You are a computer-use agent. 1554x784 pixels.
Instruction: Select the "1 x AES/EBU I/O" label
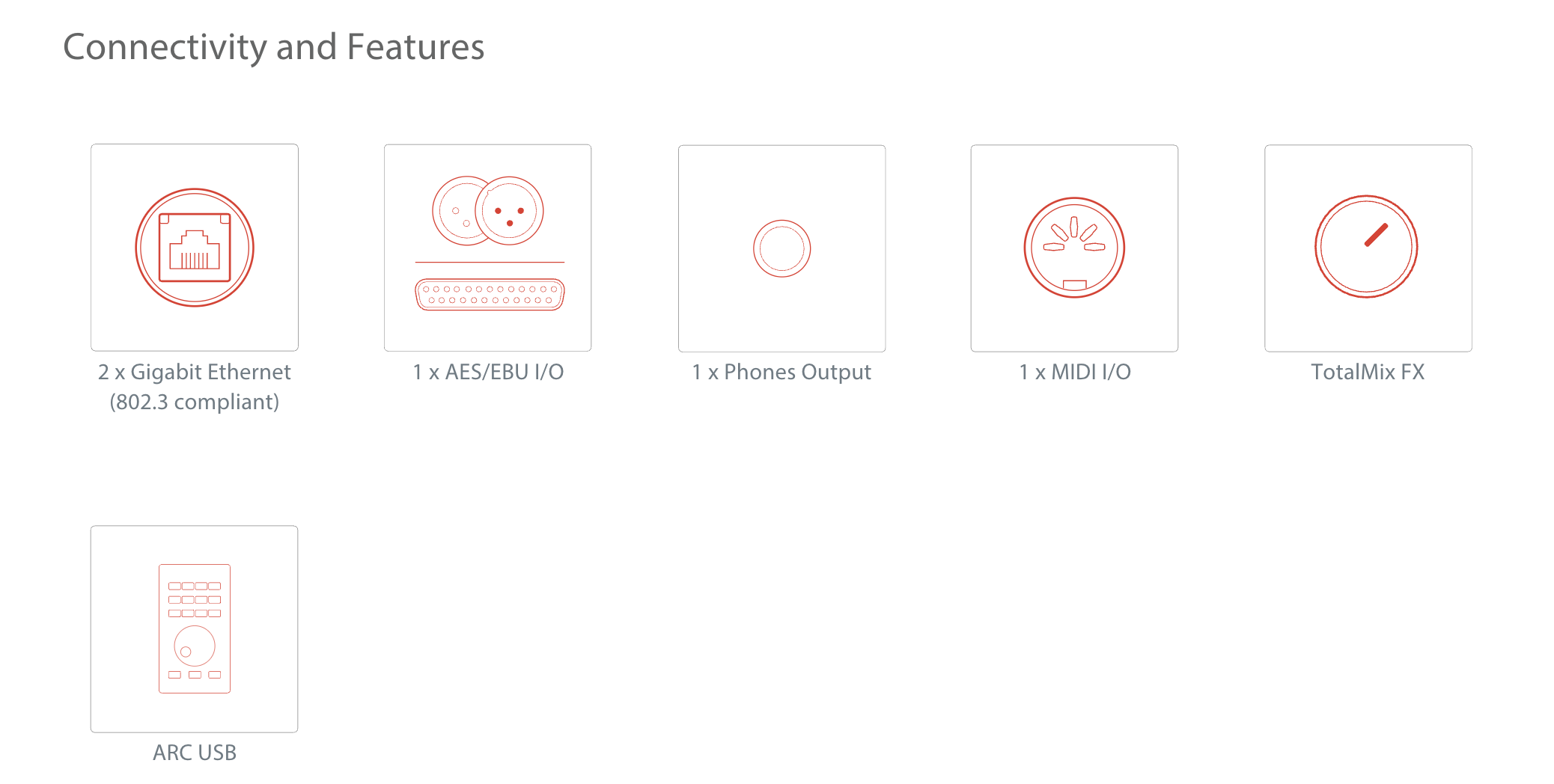(x=488, y=372)
